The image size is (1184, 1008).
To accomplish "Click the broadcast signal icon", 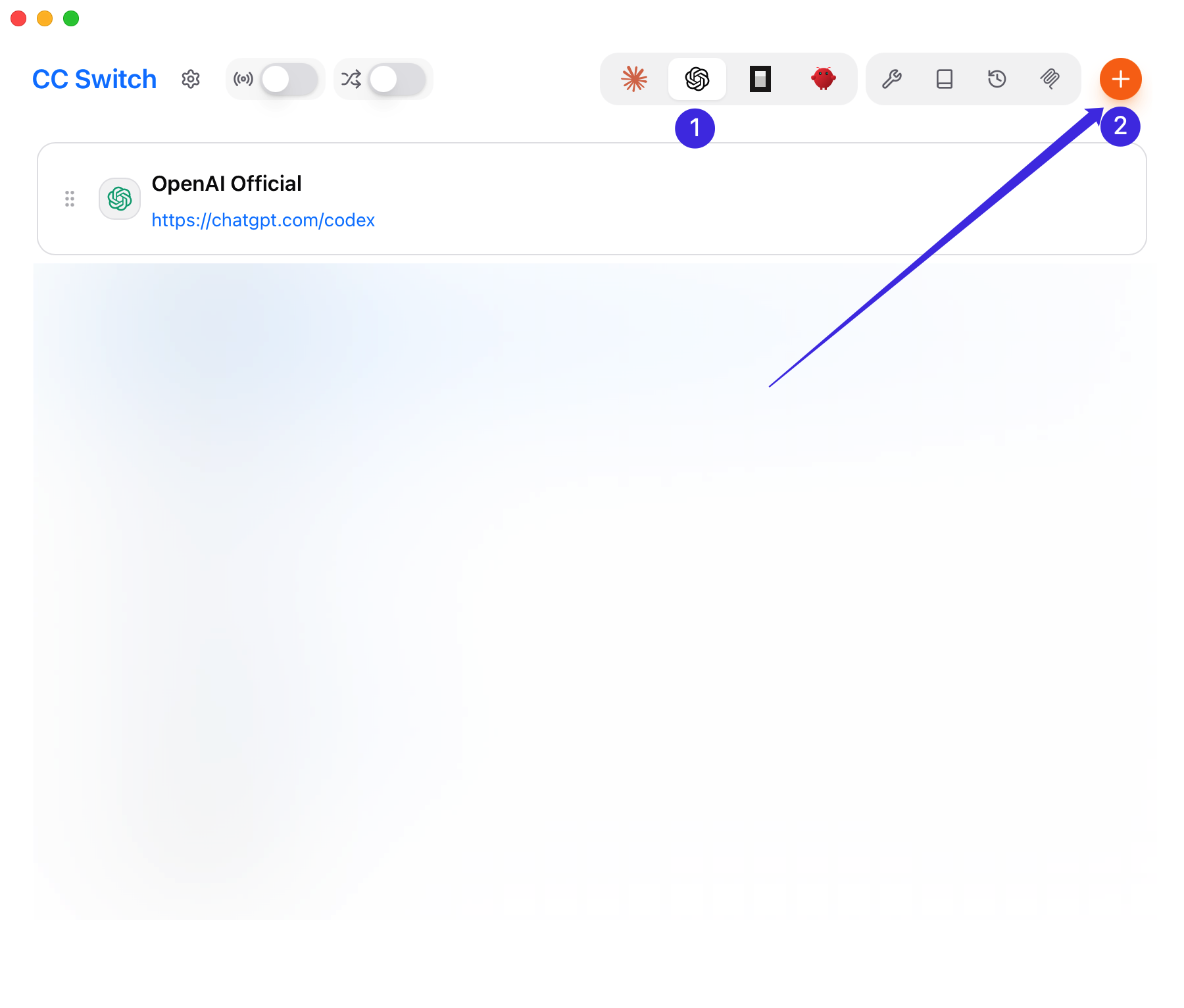I will [x=243, y=79].
